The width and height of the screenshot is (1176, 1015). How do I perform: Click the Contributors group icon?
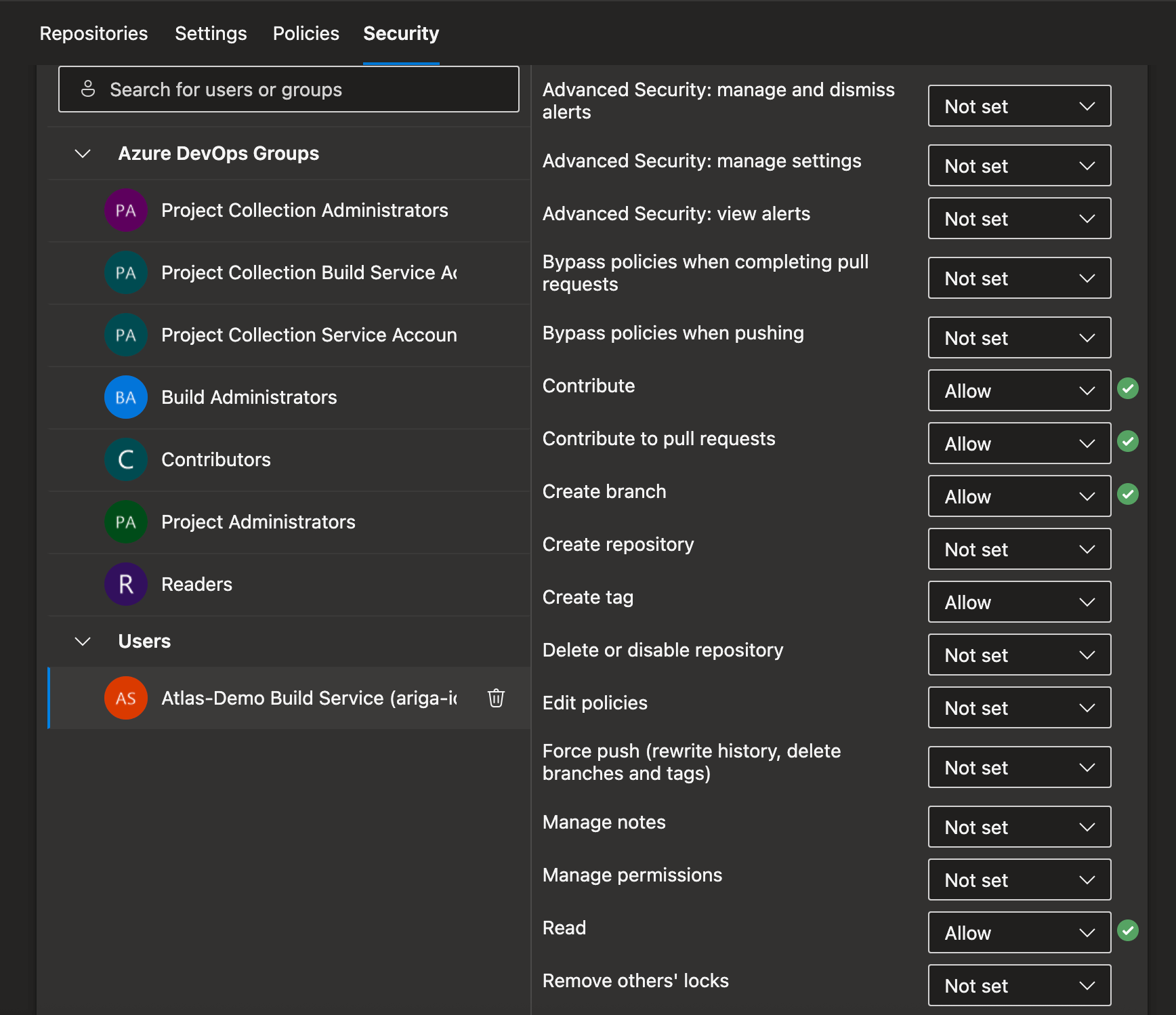pos(125,459)
